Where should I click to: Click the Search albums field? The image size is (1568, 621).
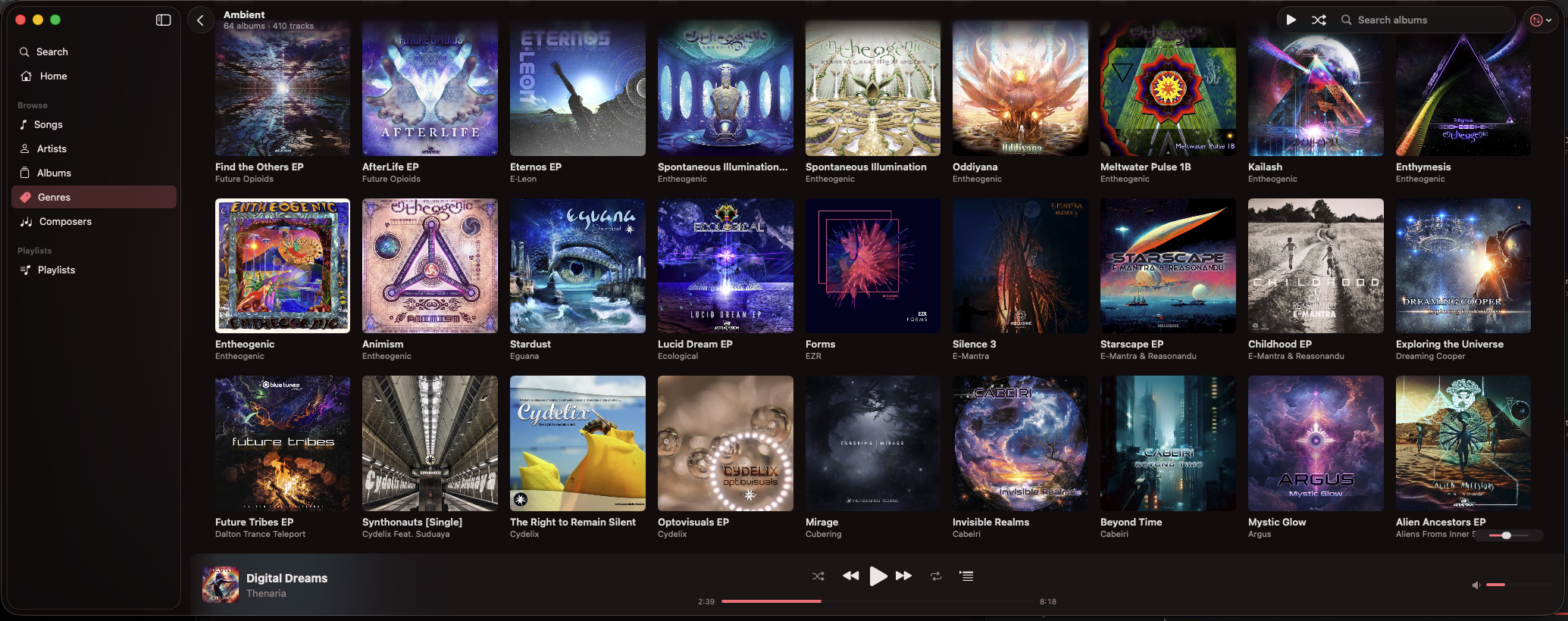tap(1425, 20)
